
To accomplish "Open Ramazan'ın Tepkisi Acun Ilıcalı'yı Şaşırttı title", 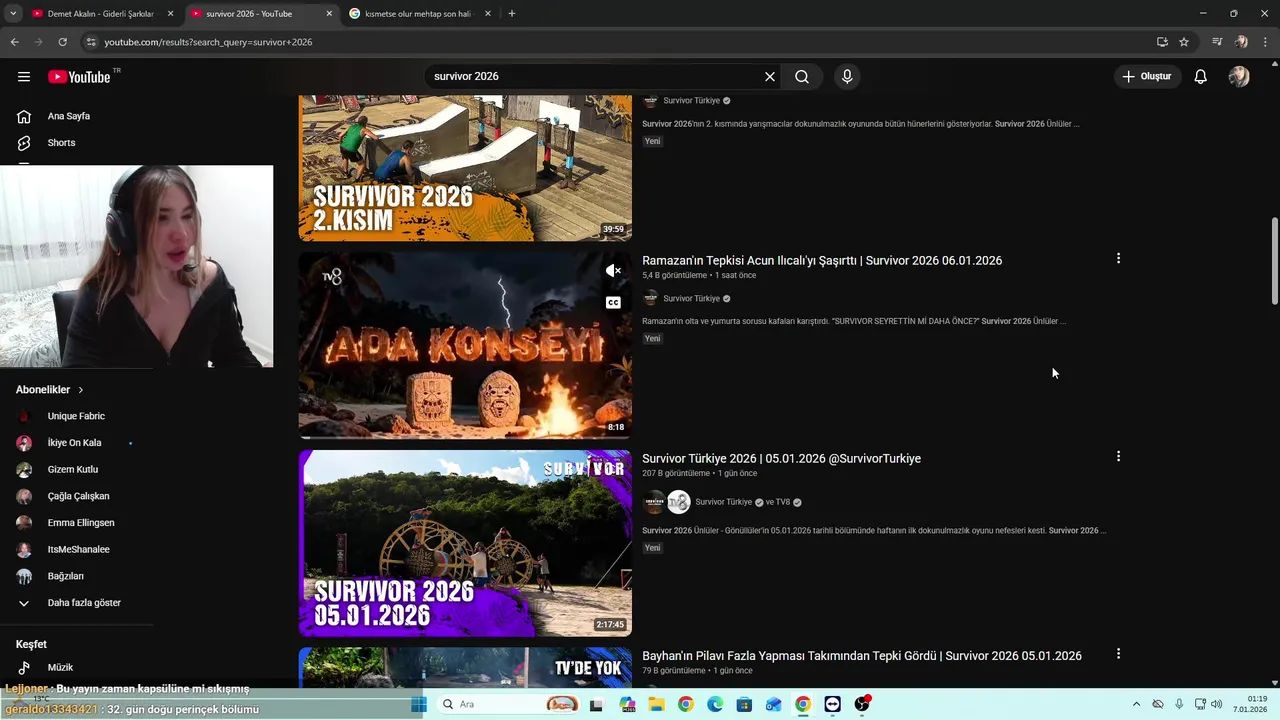I will coord(822,261).
